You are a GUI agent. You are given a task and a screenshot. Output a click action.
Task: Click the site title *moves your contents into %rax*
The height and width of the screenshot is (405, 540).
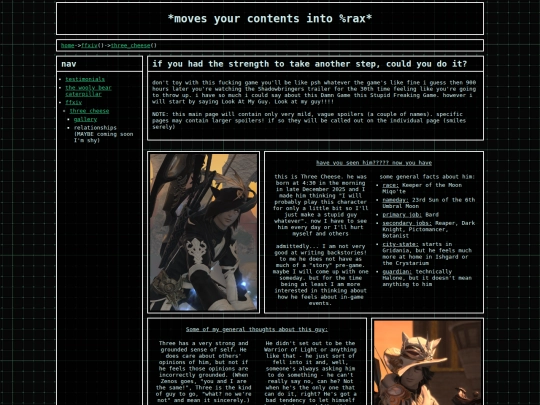[270, 19]
